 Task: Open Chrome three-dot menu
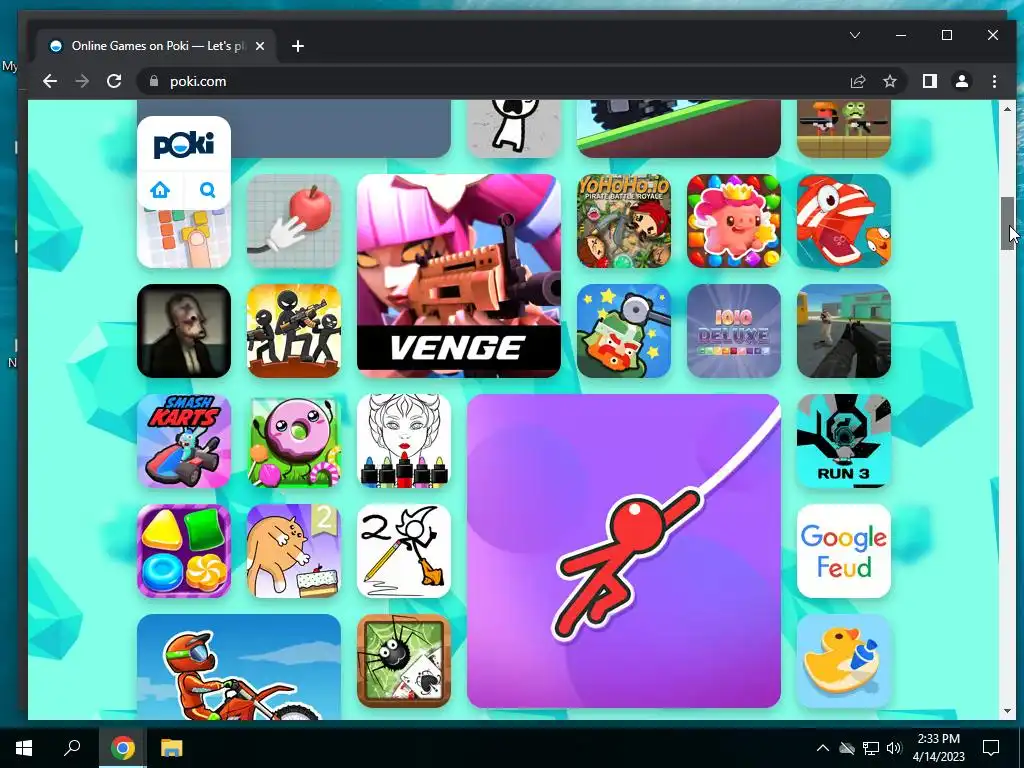(x=994, y=81)
